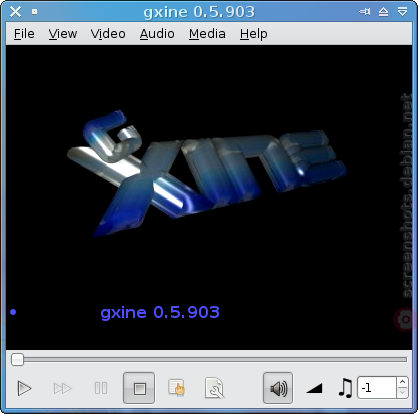Toggle the pin window icon in title bar
This screenshot has height=414, width=418.
pos(365,12)
